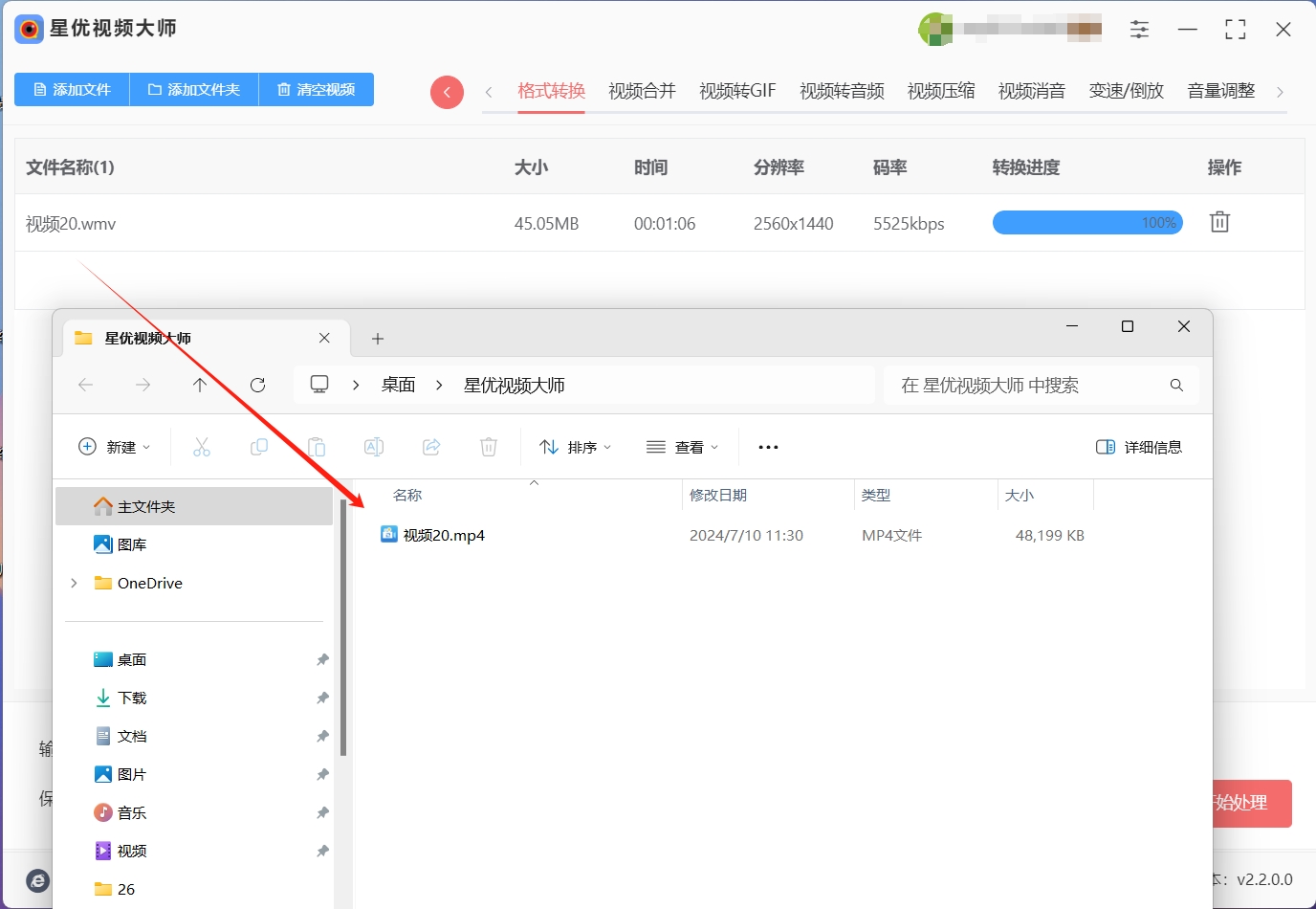Click the 清空视频 button
The image size is (1316, 909).
pos(317,89)
